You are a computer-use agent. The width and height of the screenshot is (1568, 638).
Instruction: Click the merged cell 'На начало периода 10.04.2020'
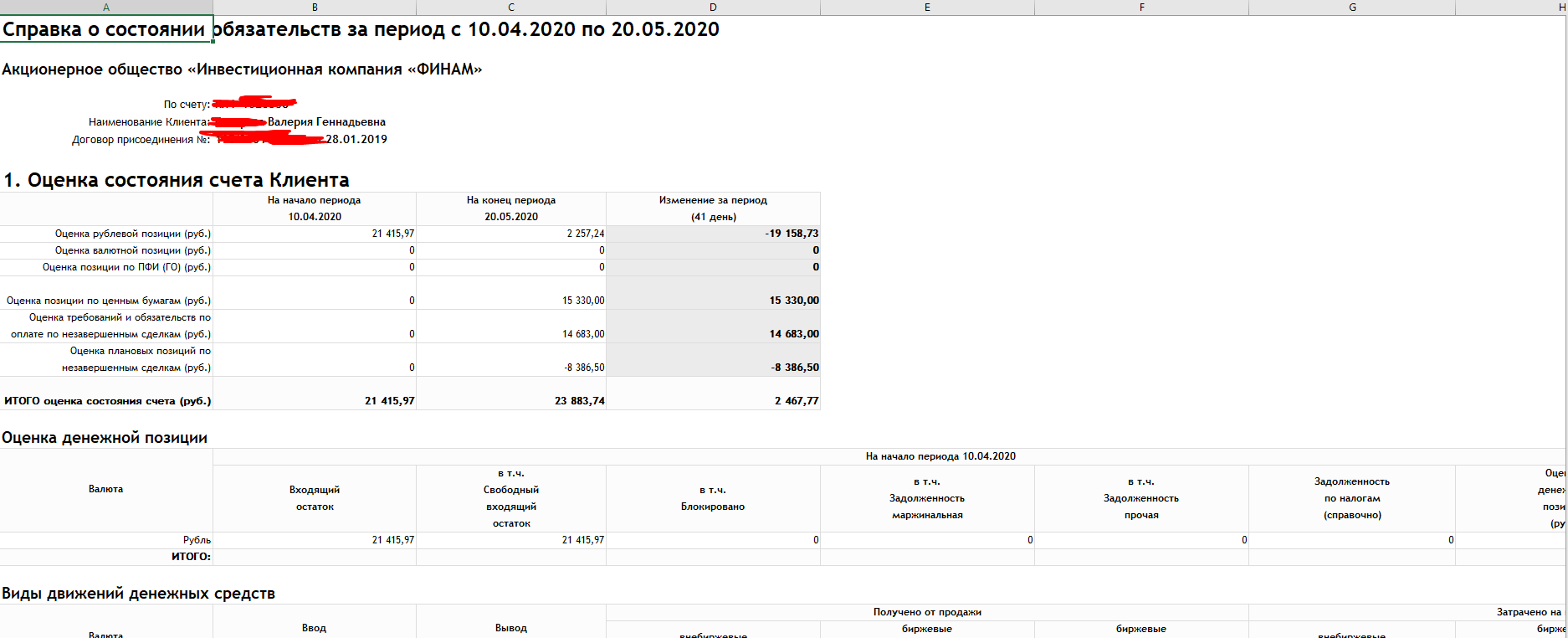[940, 456]
